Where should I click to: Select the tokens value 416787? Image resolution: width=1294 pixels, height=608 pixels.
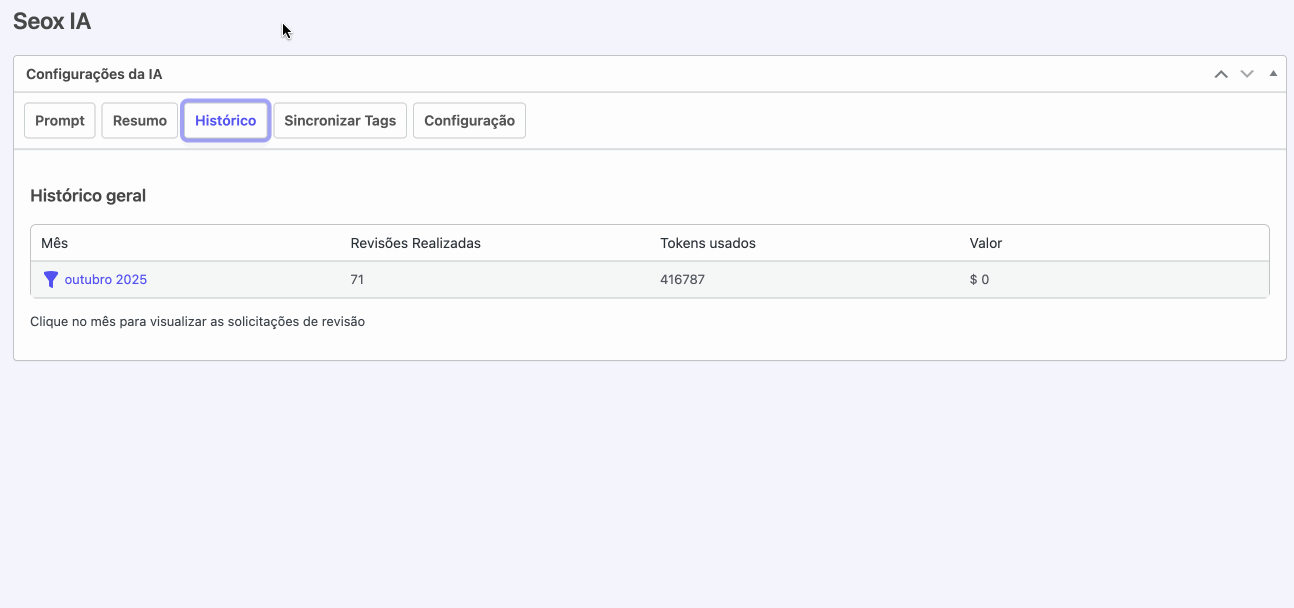[x=682, y=280]
